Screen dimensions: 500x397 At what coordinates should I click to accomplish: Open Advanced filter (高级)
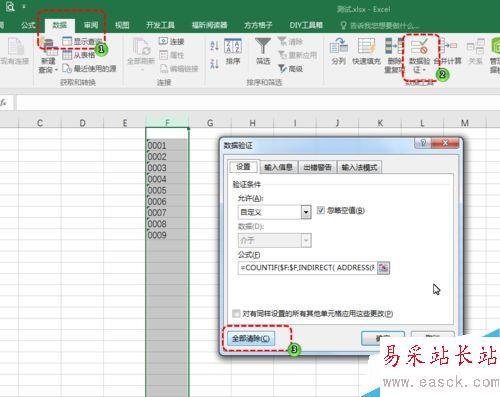[x=290, y=69]
